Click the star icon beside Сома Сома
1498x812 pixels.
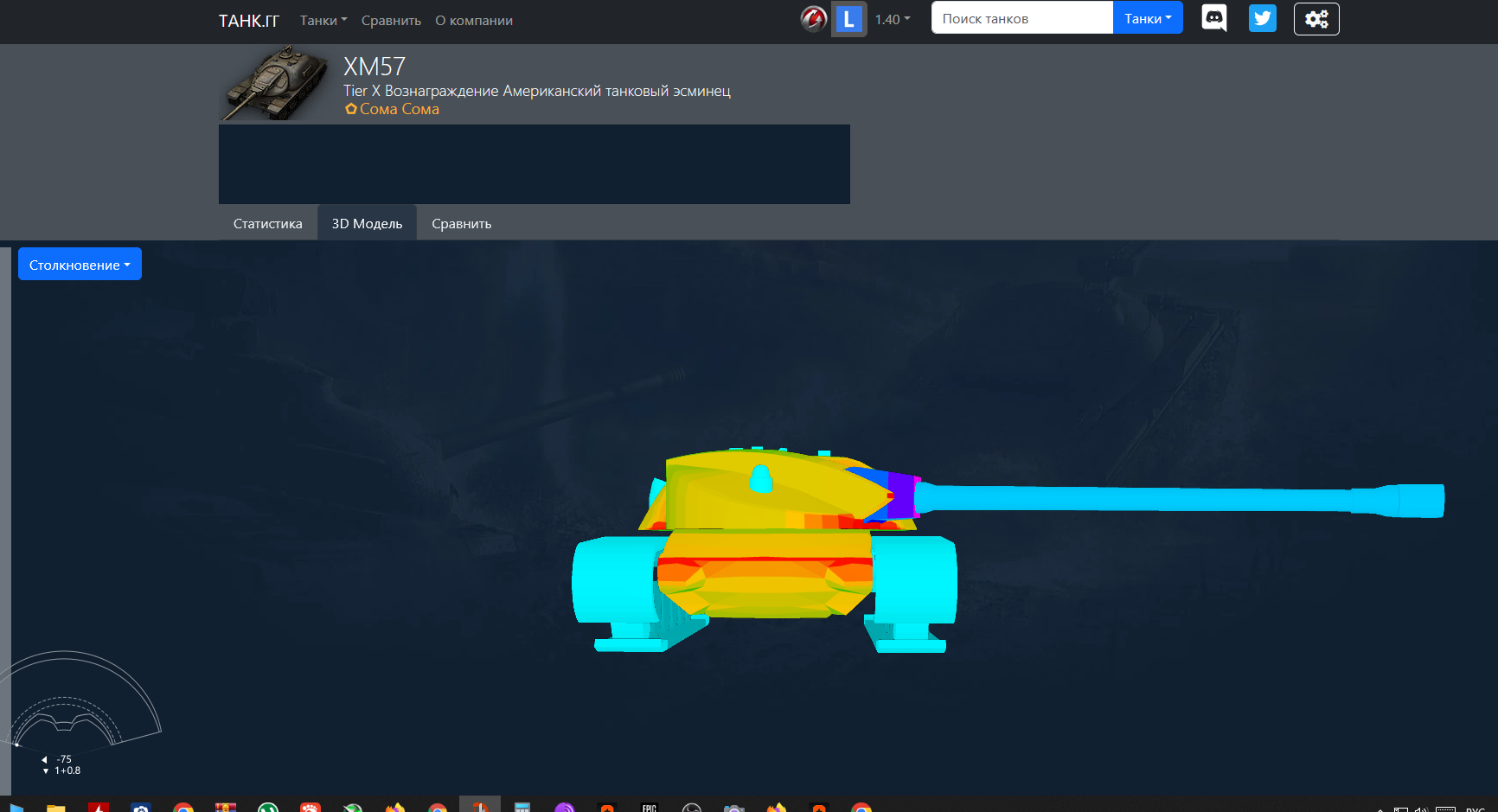point(351,109)
